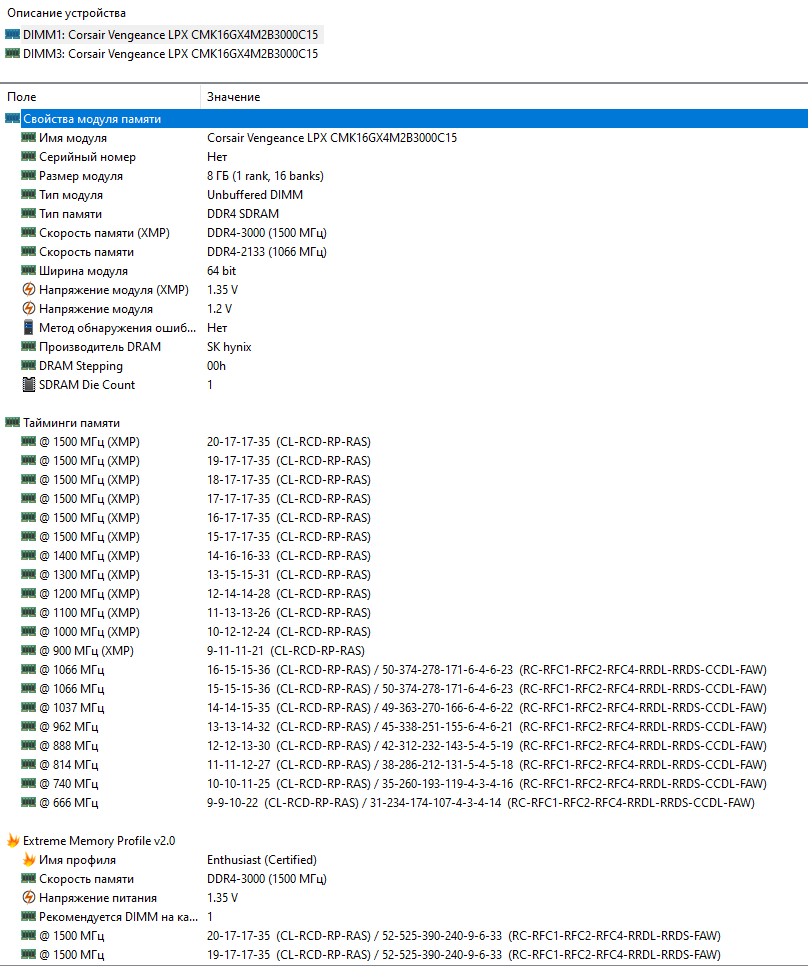Click the bolt icon next to Напряжение питания
The height and width of the screenshot is (966, 808).
point(28,897)
